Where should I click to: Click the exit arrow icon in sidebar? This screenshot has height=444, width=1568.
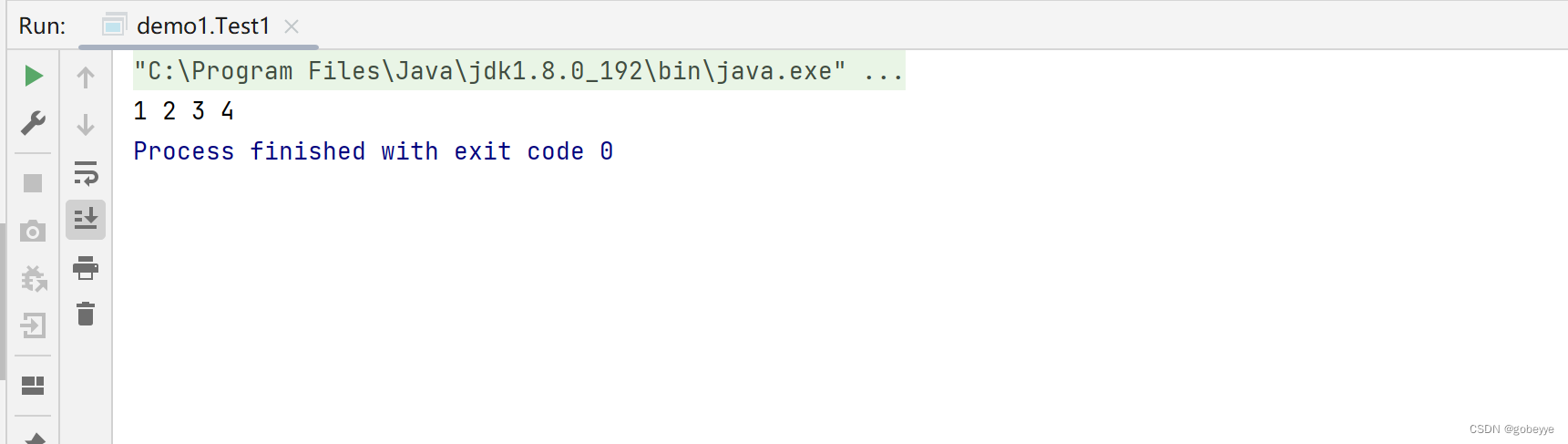click(33, 325)
